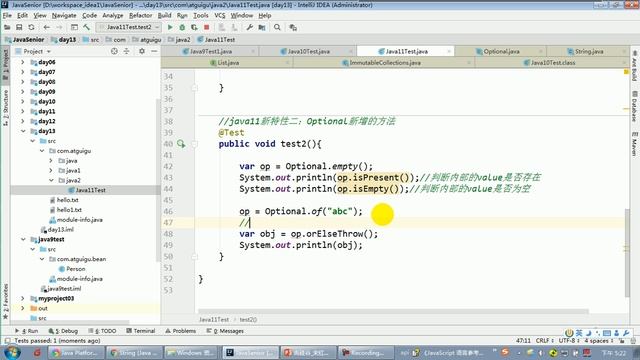Image resolution: width=640 pixels, height=360 pixels.
Task: Hide the Project tool window
Action: pos(154,51)
